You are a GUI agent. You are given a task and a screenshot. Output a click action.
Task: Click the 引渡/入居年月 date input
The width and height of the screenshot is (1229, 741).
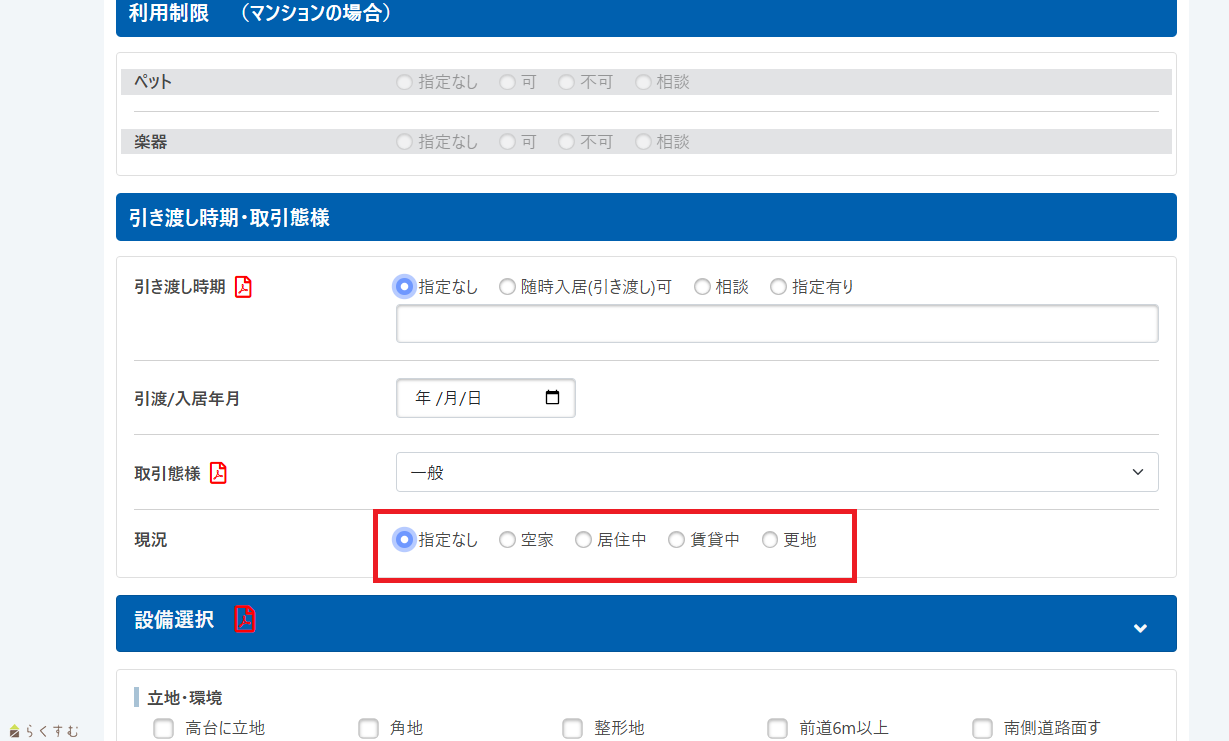click(x=470, y=398)
